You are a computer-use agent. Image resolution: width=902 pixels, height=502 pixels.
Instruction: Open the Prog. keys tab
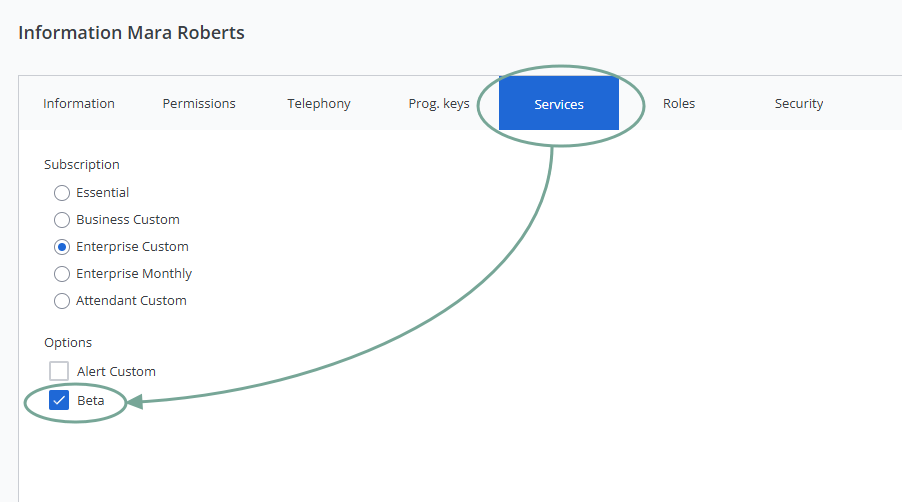pyautogui.click(x=439, y=104)
